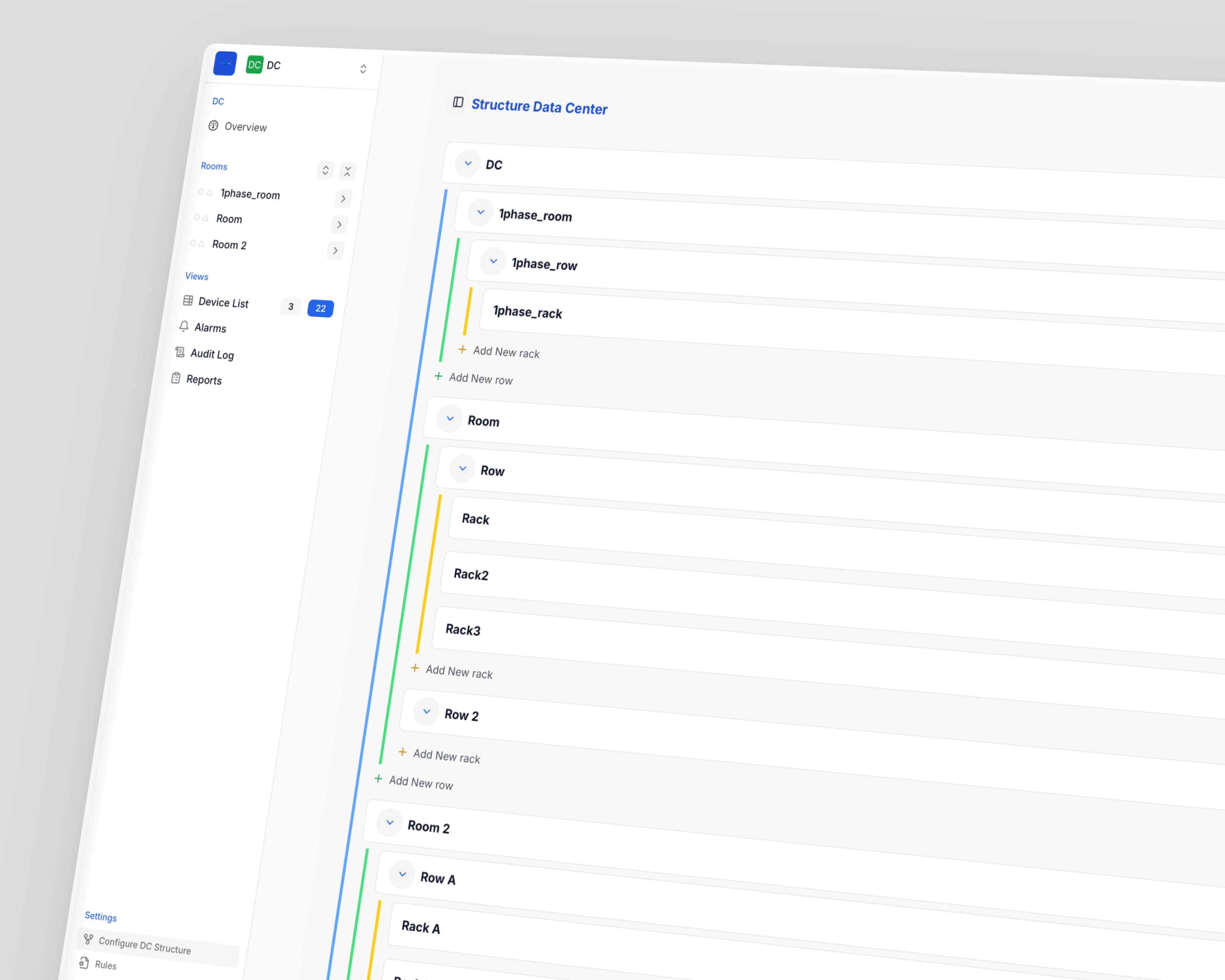The height and width of the screenshot is (980, 1225).
Task: Click the Settings section header
Action: tap(100, 917)
